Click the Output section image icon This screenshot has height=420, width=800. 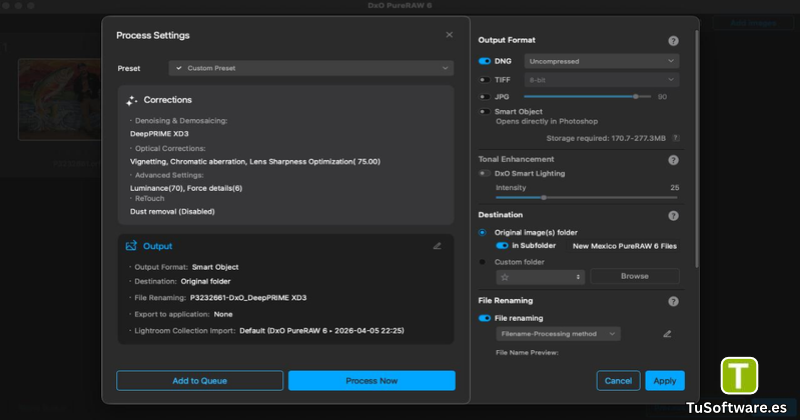pyautogui.click(x=131, y=245)
